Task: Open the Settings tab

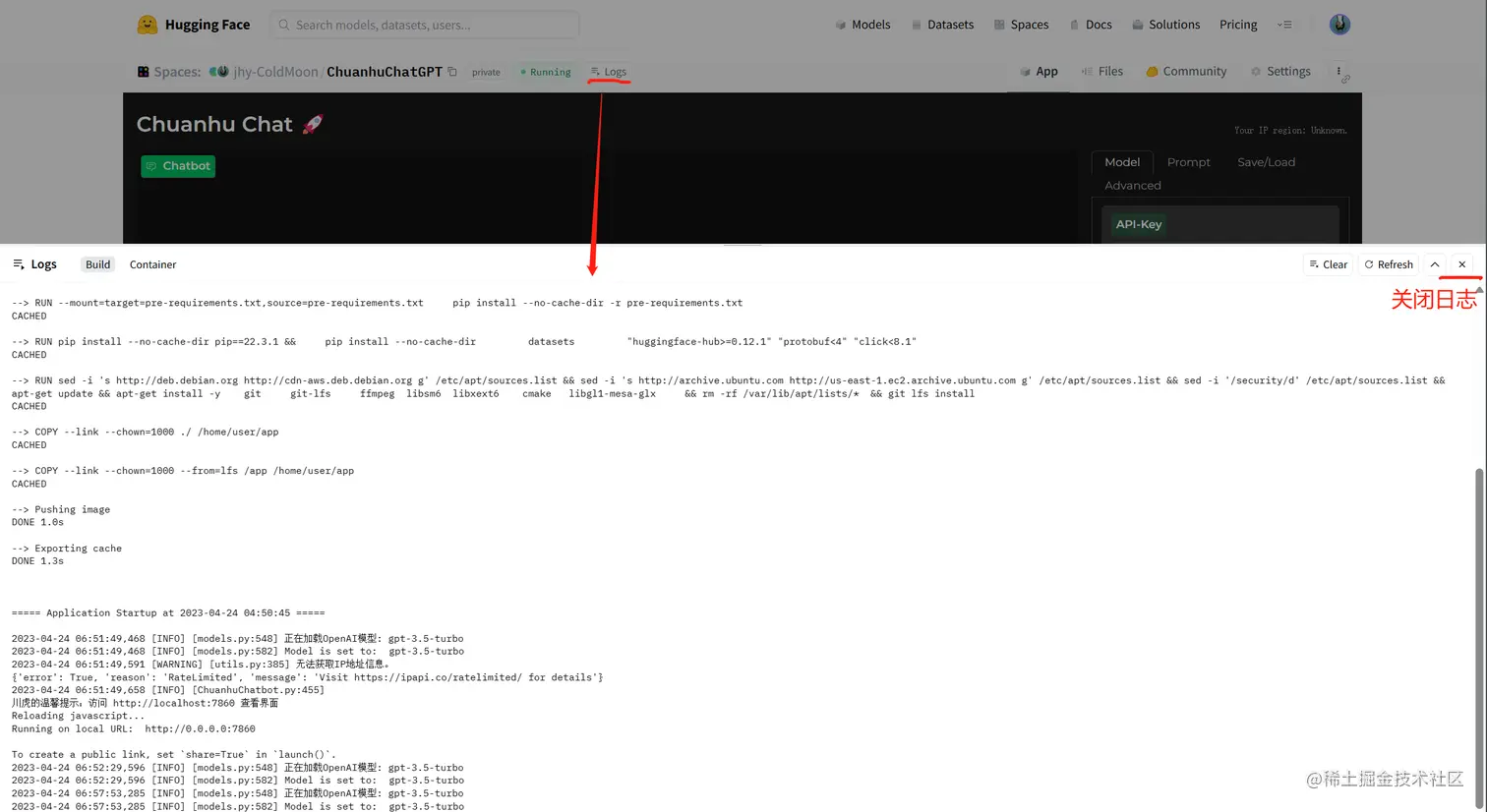Action: [1280, 71]
